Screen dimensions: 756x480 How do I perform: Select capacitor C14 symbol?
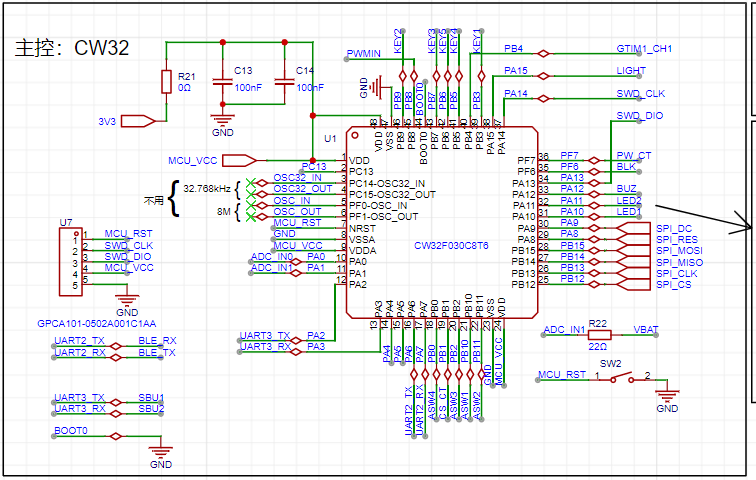click(x=284, y=82)
